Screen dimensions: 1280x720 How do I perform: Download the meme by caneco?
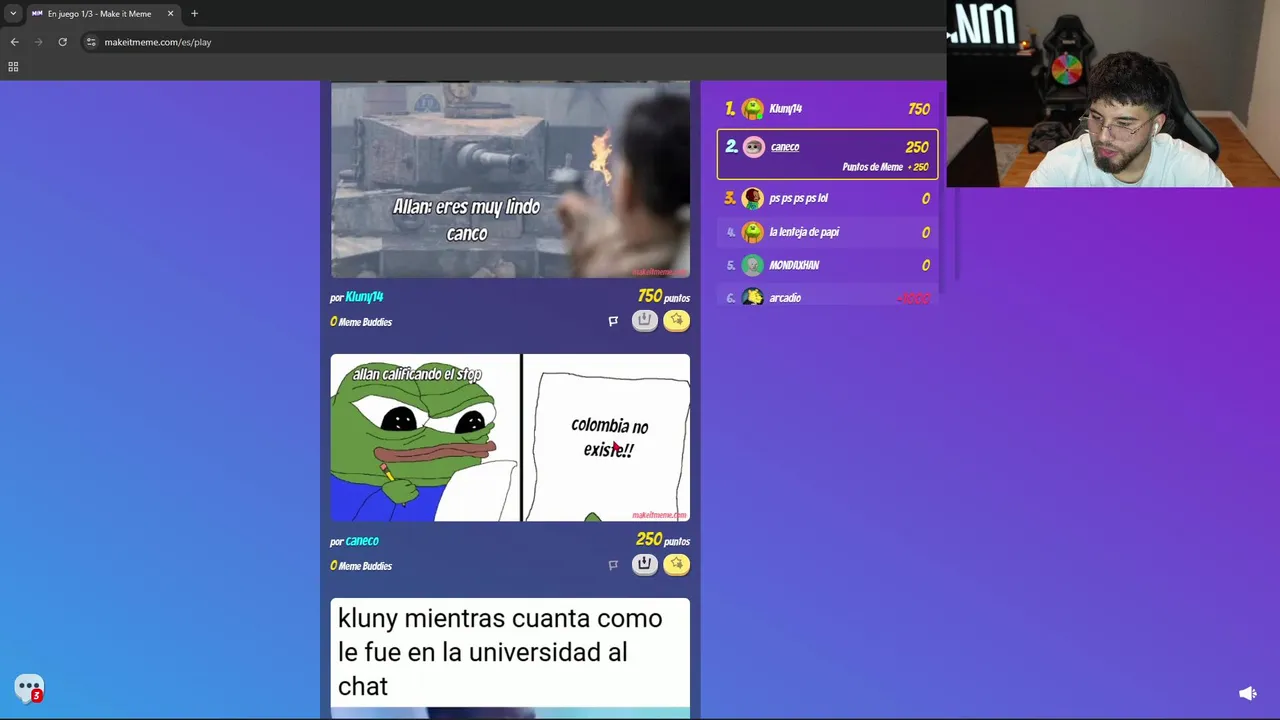[644, 564]
